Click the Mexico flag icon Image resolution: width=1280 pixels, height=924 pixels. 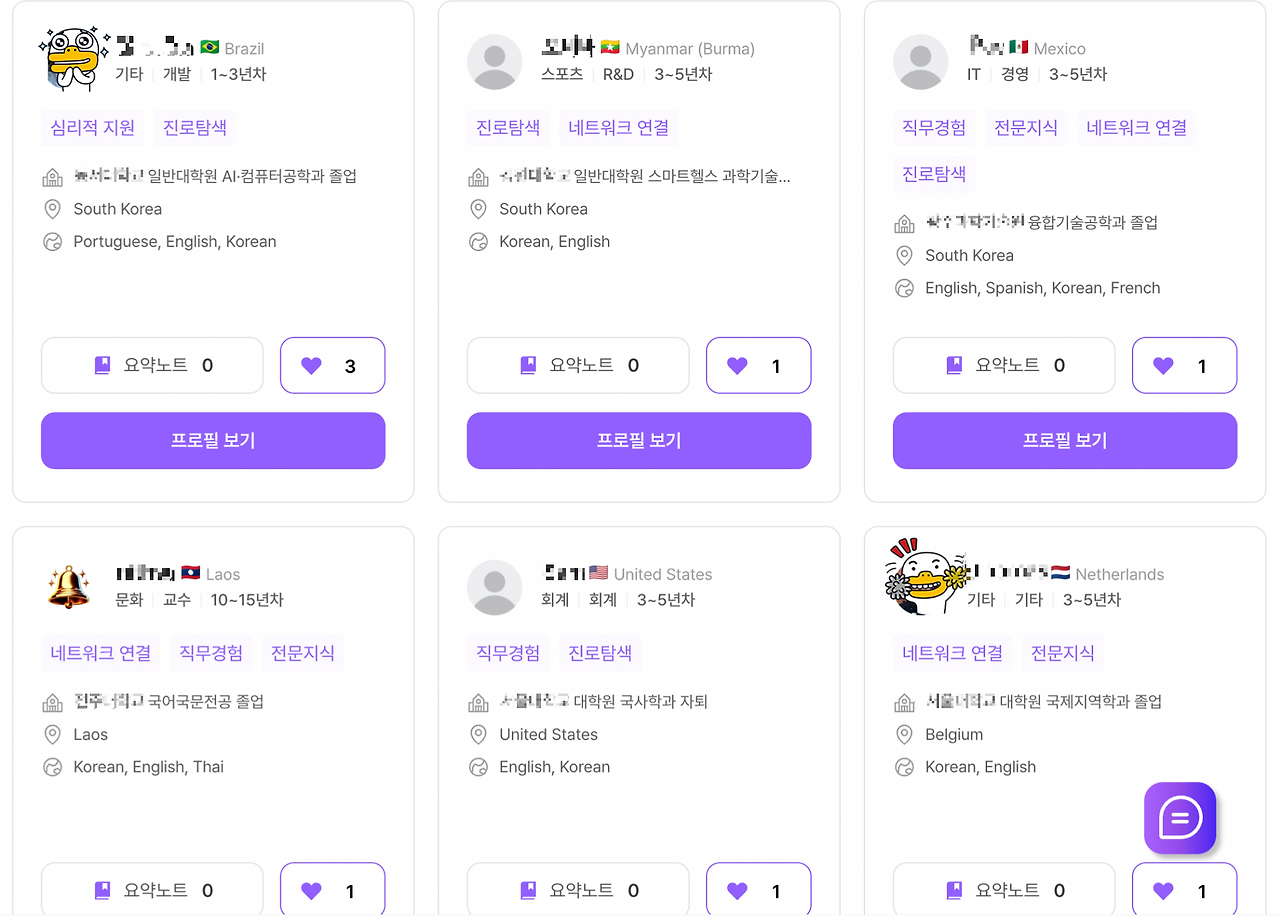[1019, 48]
